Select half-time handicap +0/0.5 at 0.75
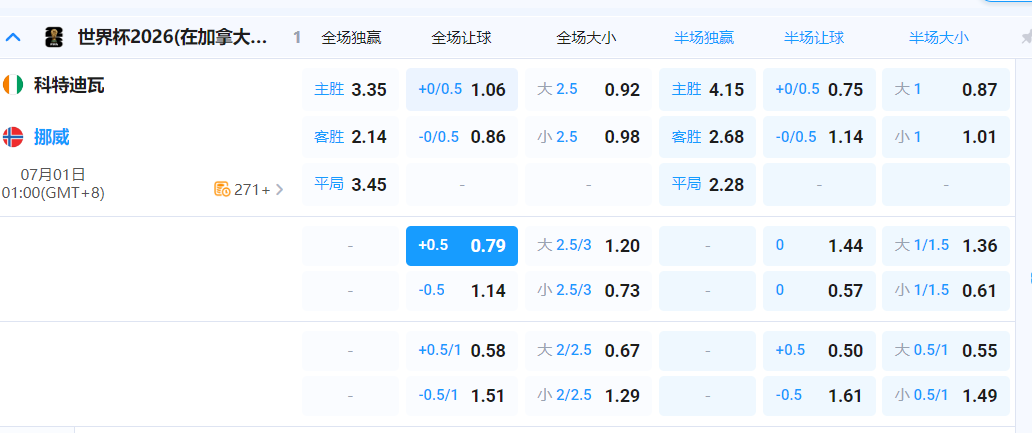The width and height of the screenshot is (1032, 433). 819,89
